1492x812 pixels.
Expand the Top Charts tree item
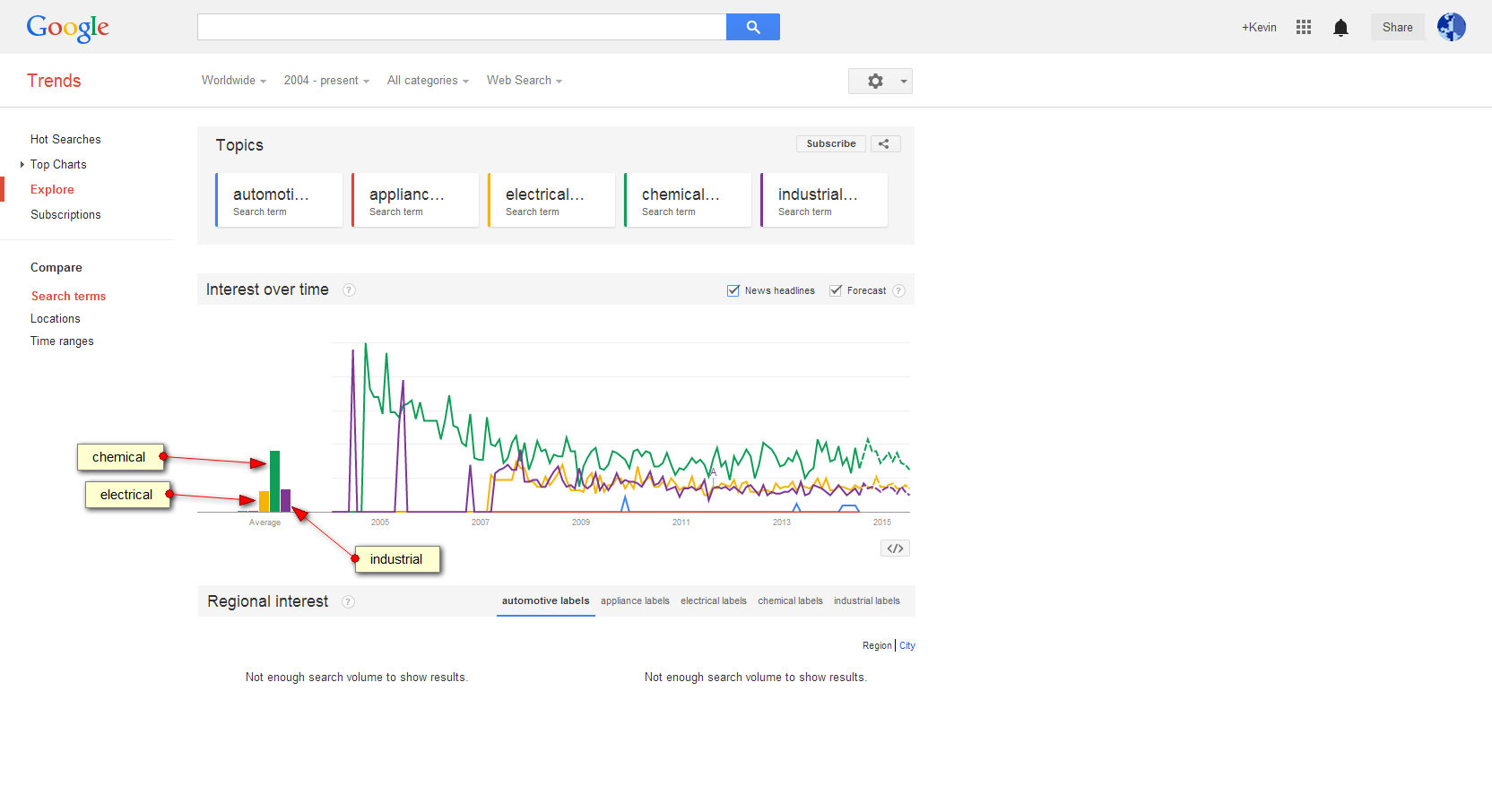pyautogui.click(x=22, y=165)
